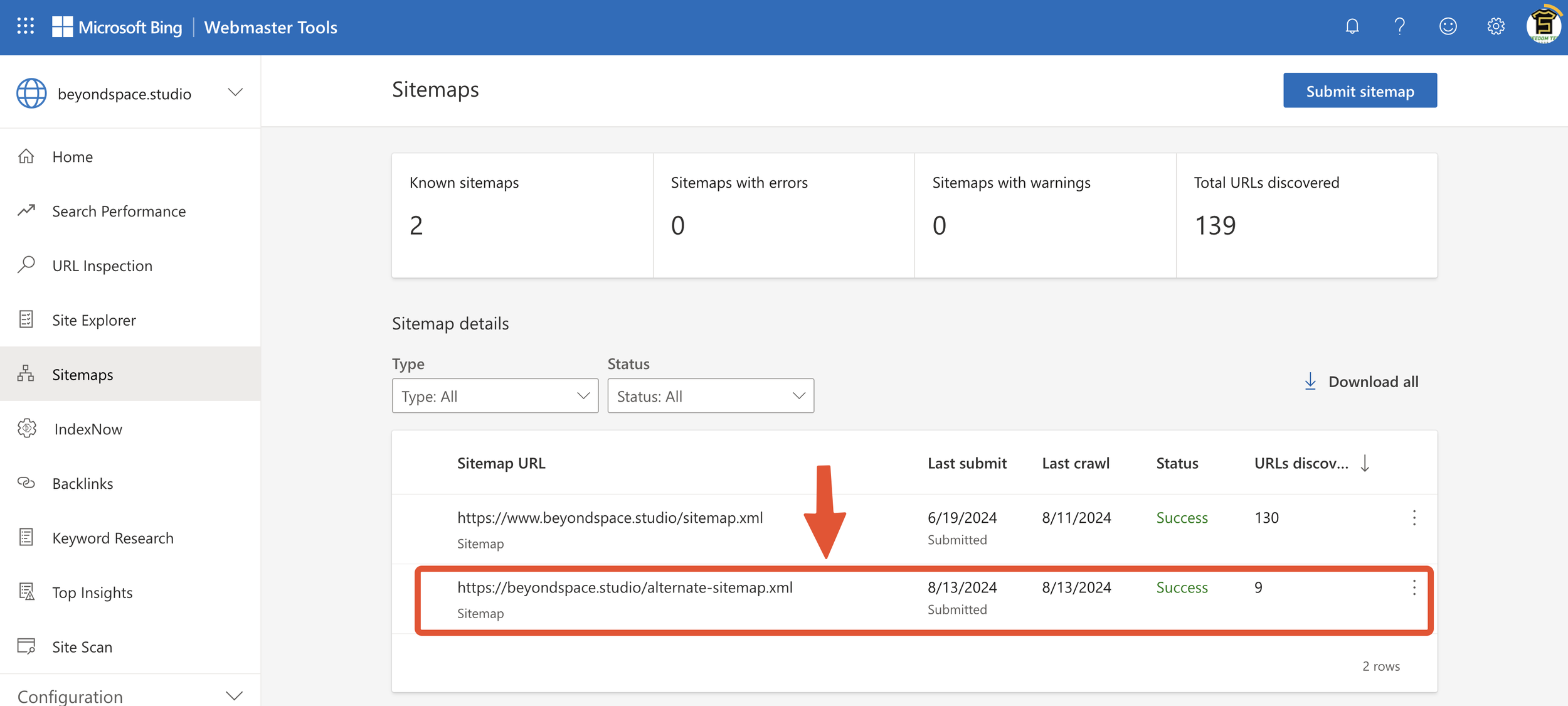Open the apps grid launcher icon
This screenshot has height=706, width=1568.
pos(25,26)
